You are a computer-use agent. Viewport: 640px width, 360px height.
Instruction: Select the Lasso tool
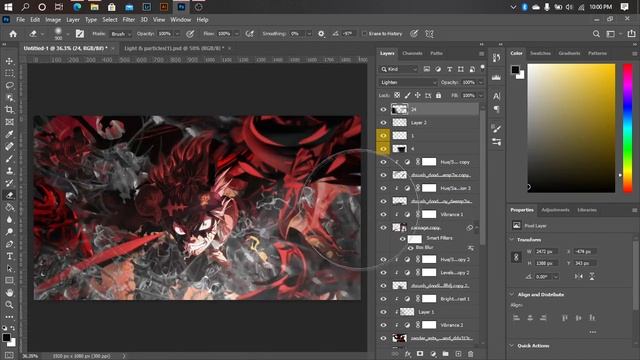(x=9, y=85)
